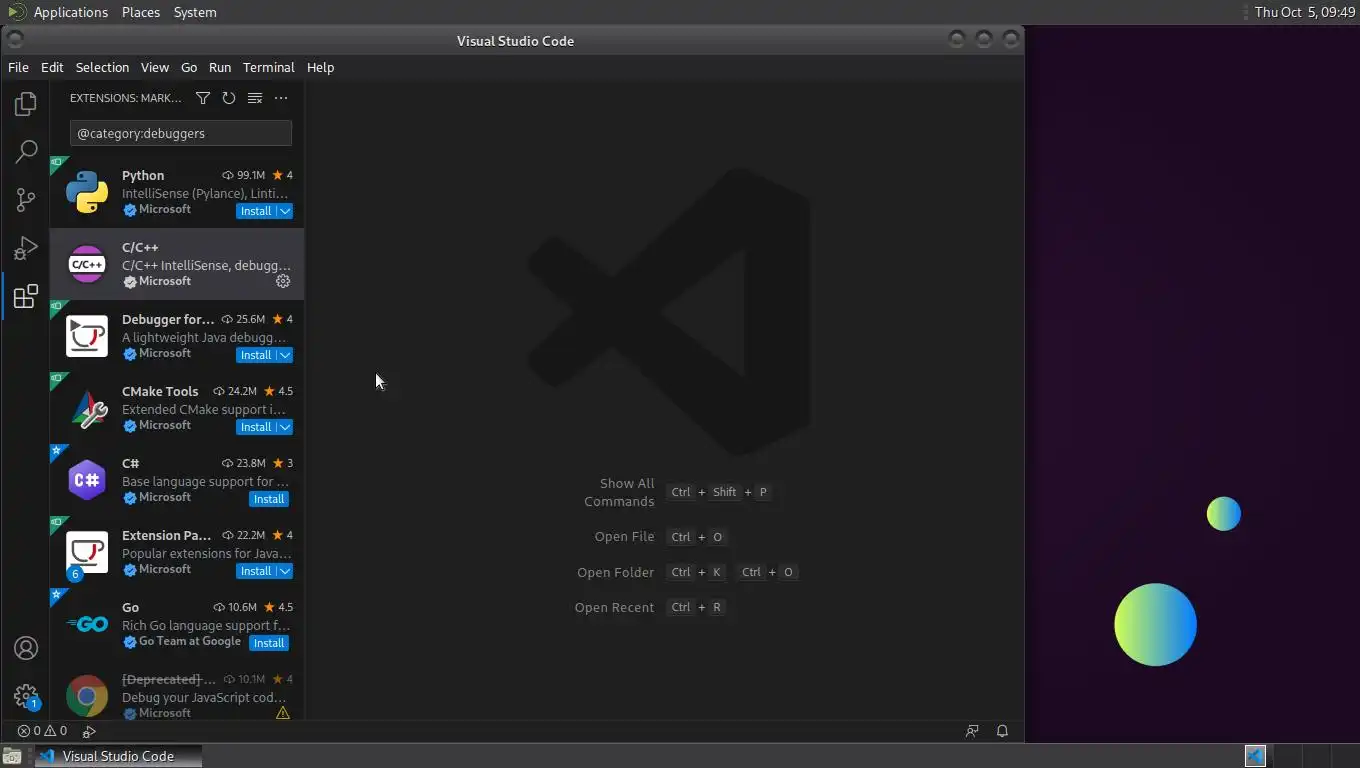Install the Extension Pack for Java
Viewport: 1360px width, 768px height.
click(x=256, y=571)
